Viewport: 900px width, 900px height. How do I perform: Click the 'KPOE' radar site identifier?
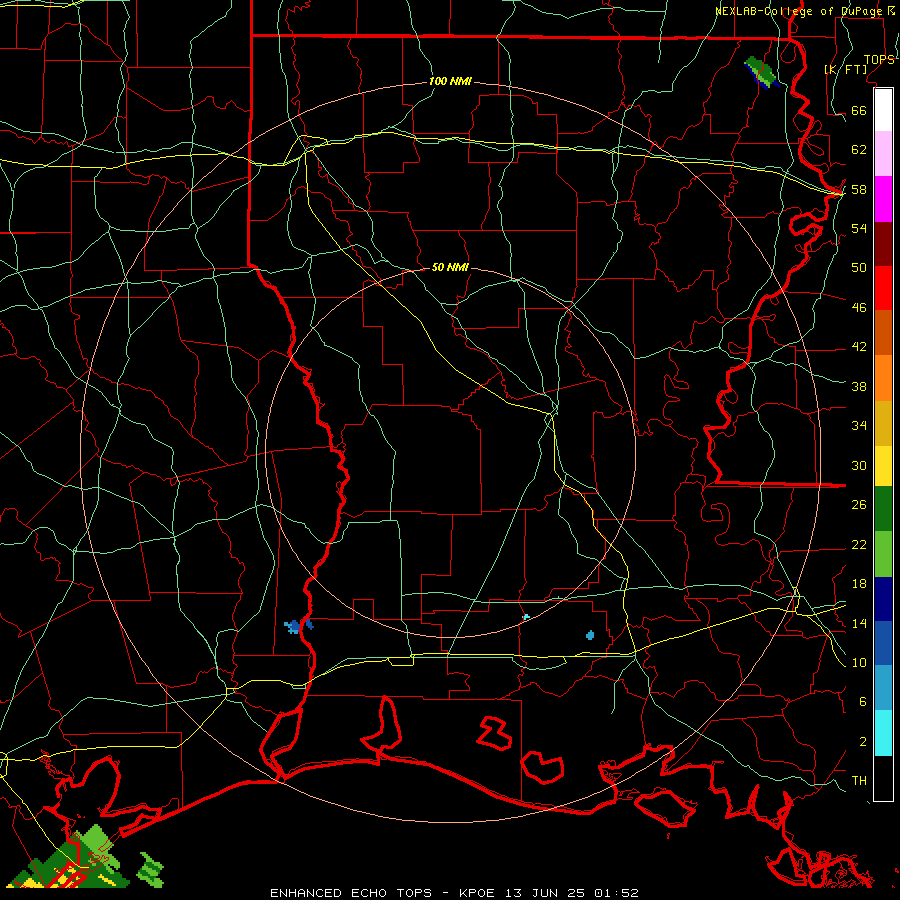click(476, 893)
